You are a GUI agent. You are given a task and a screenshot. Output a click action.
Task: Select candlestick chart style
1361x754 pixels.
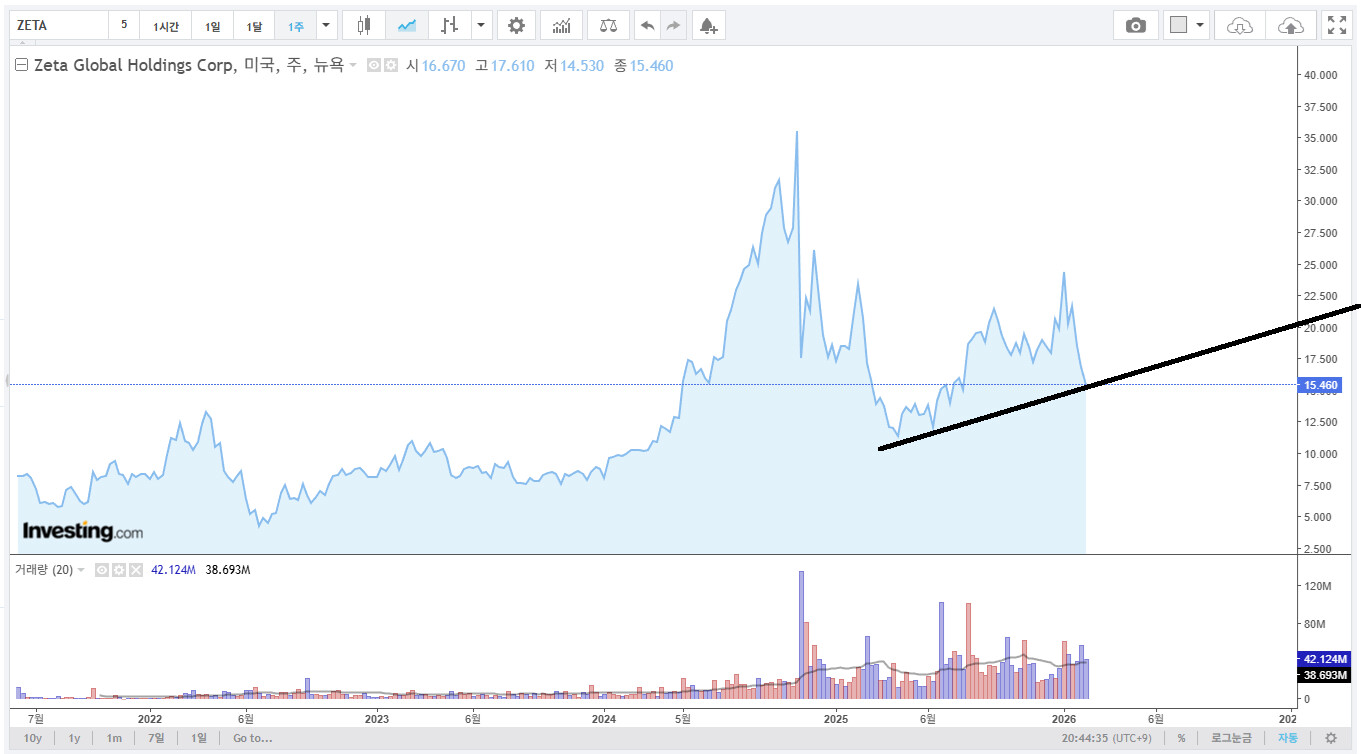click(x=364, y=26)
